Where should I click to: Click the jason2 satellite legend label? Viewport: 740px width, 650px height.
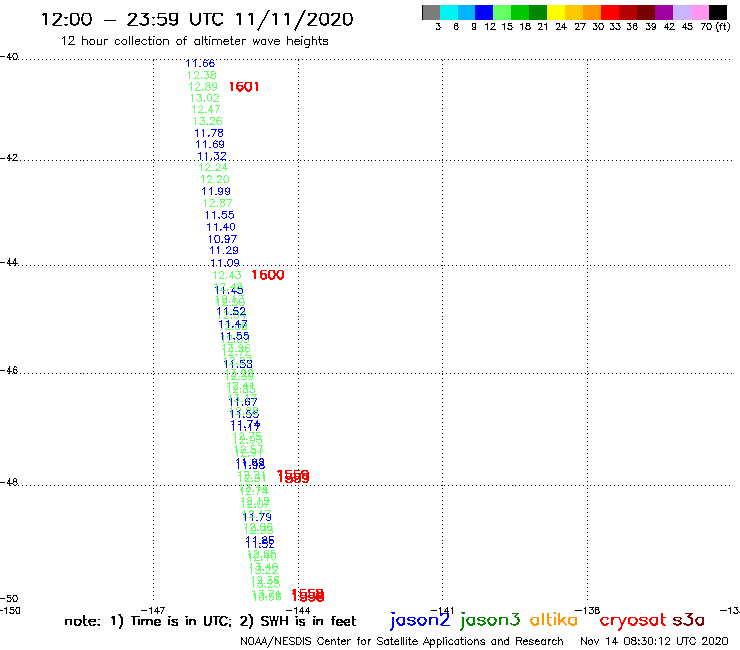tap(420, 621)
